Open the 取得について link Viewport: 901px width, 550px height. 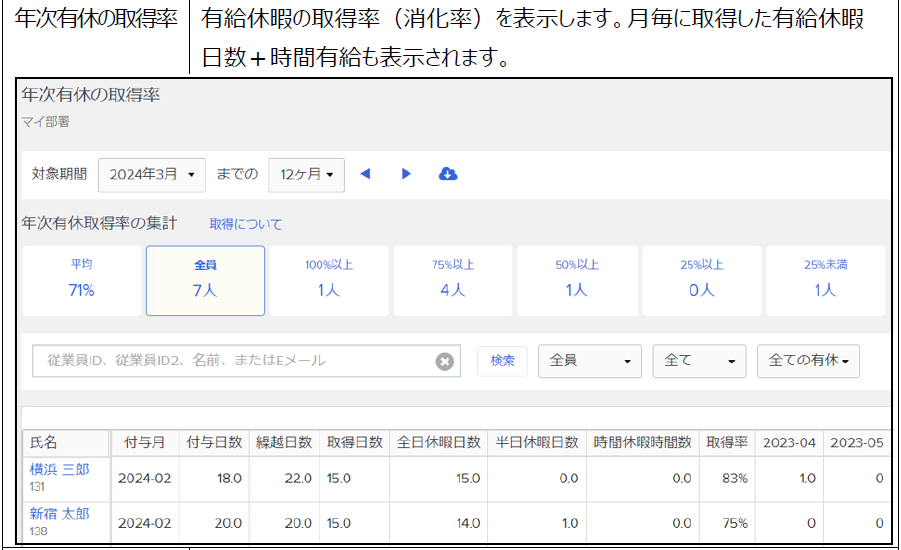(246, 224)
